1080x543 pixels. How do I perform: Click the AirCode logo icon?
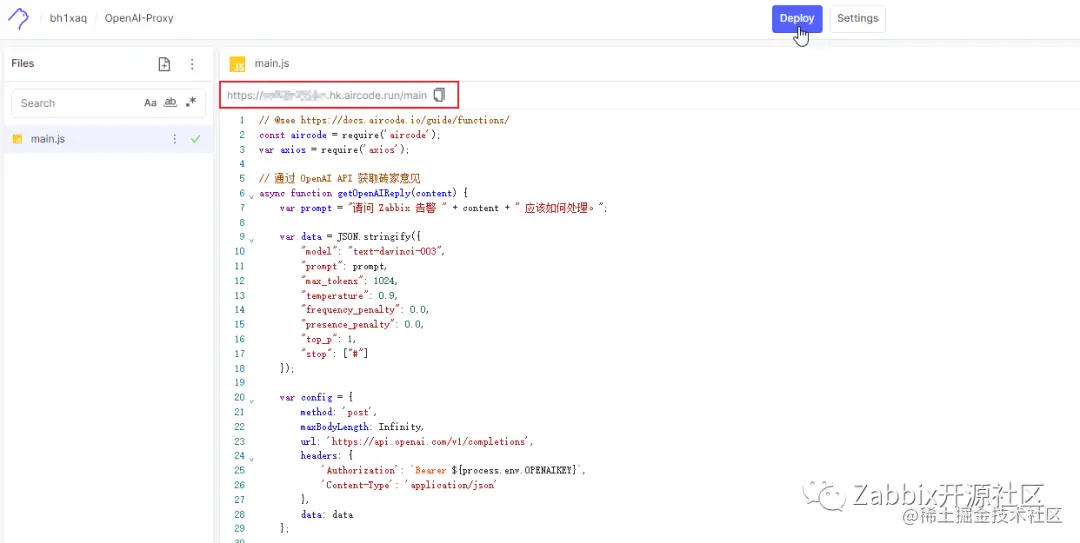pos(18,19)
